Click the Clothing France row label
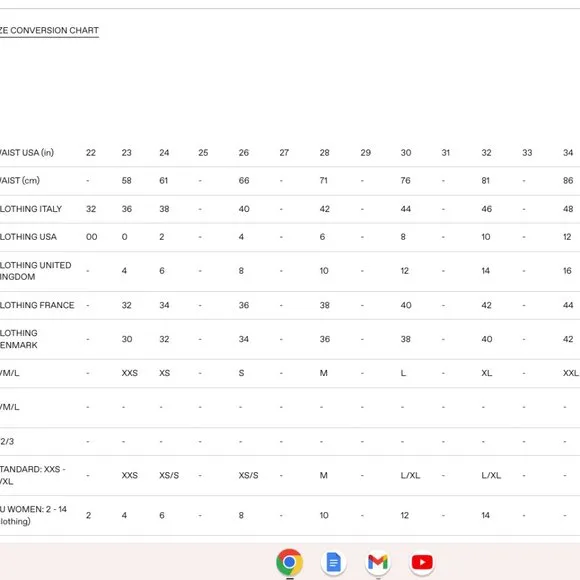 [x=37, y=305]
